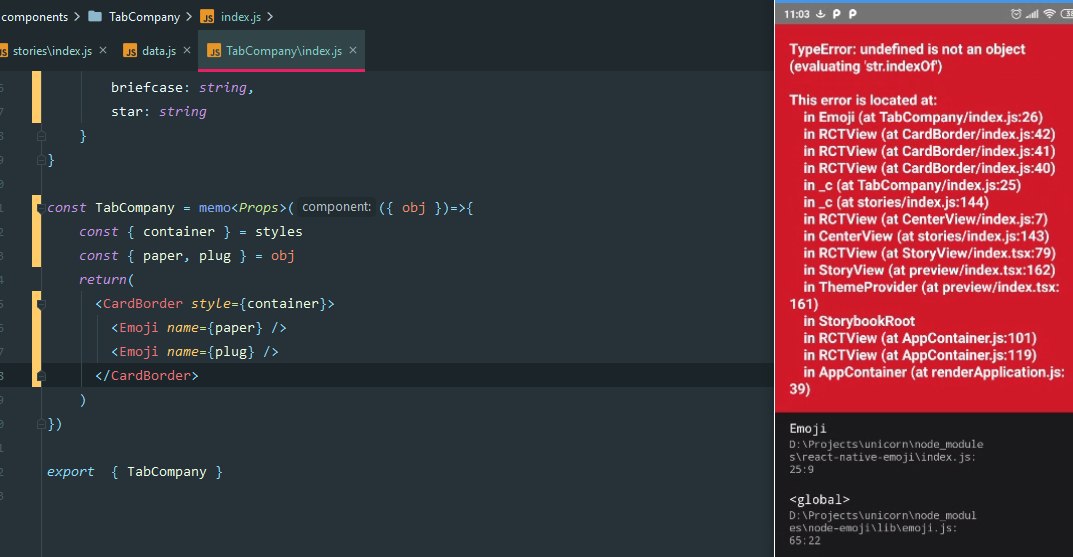Click 'Props' generic type in code
The image size is (1073, 557).
[259, 207]
